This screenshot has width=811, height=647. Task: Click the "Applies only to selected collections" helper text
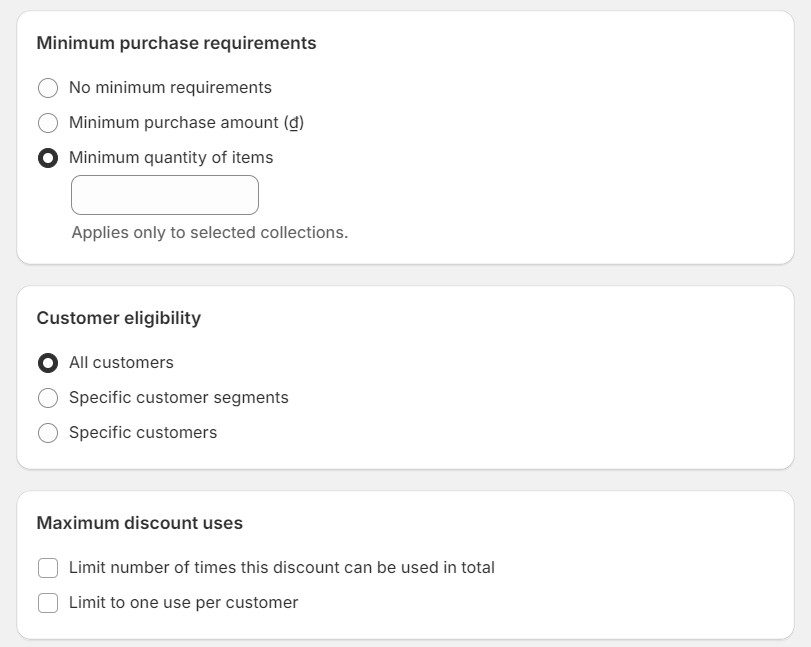(x=209, y=232)
